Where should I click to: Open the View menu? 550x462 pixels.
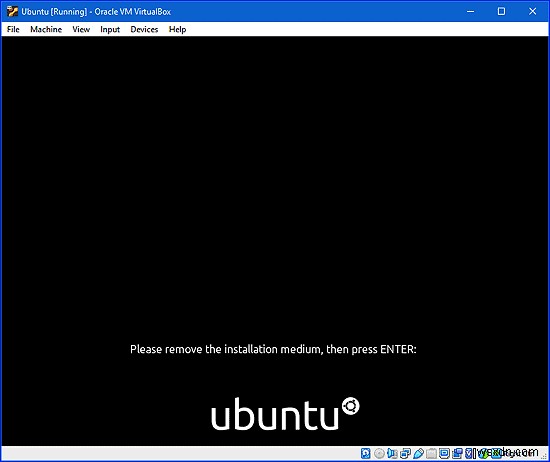click(81, 29)
